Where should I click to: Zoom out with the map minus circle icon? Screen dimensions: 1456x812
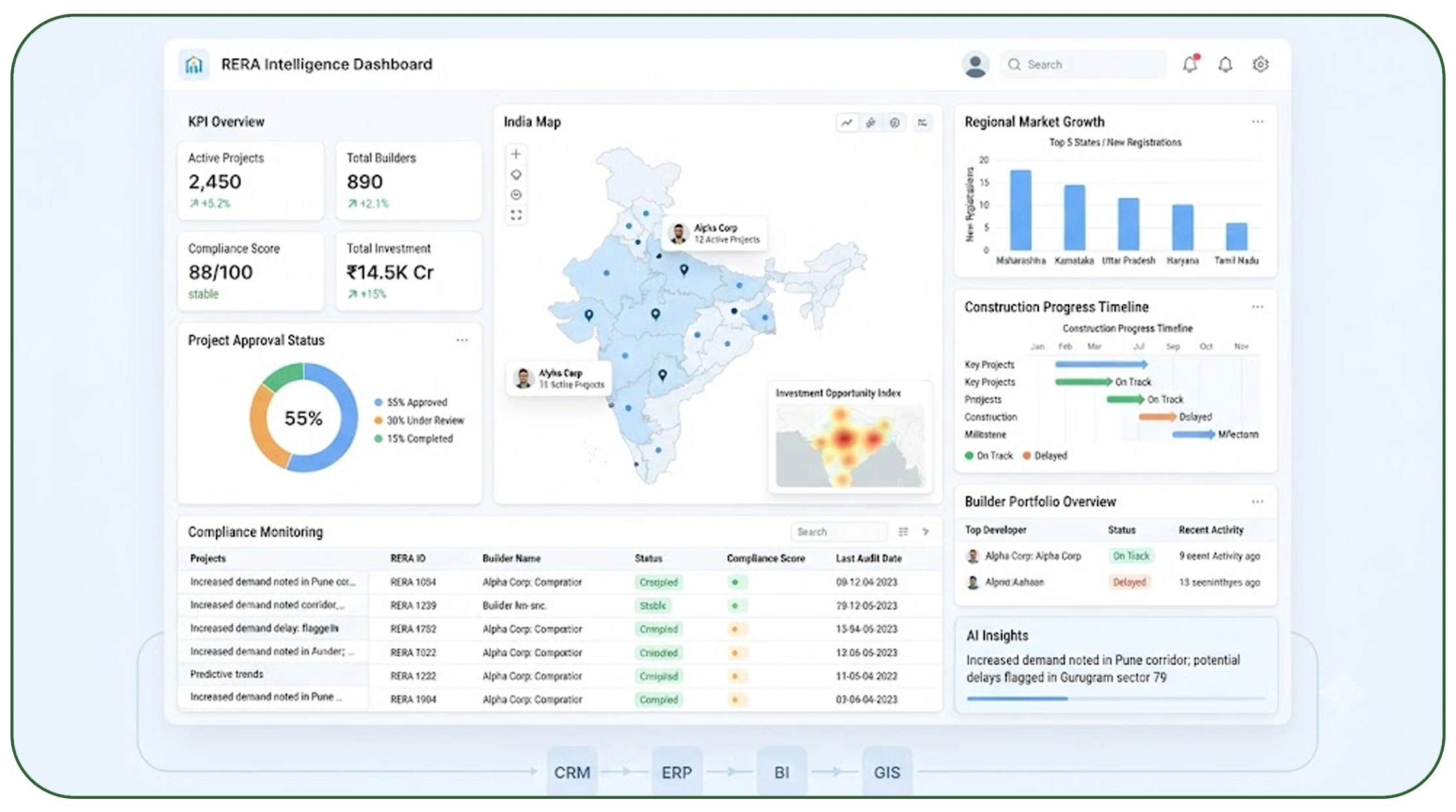[x=516, y=194]
